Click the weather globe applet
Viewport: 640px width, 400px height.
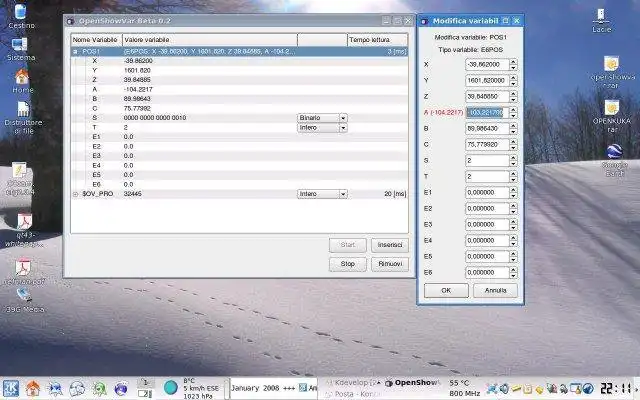point(171,387)
